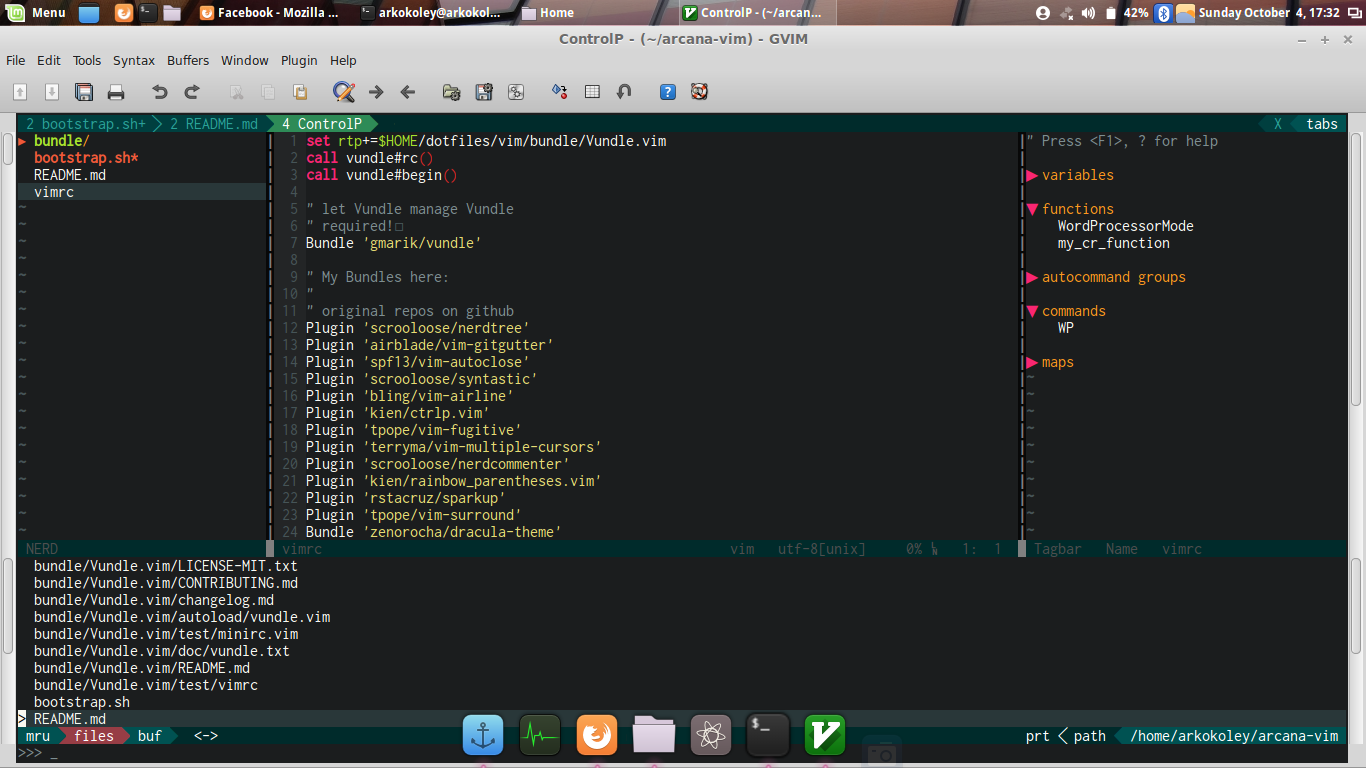Open the Edit menu
Viewport: 1366px width, 768px height.
pyautogui.click(x=49, y=60)
